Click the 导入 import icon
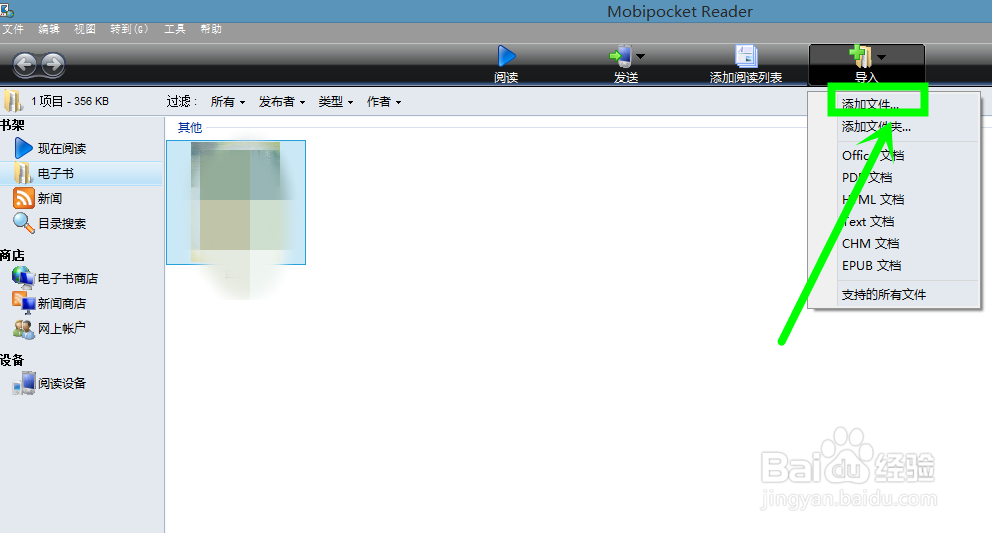992x533 pixels. coord(861,56)
